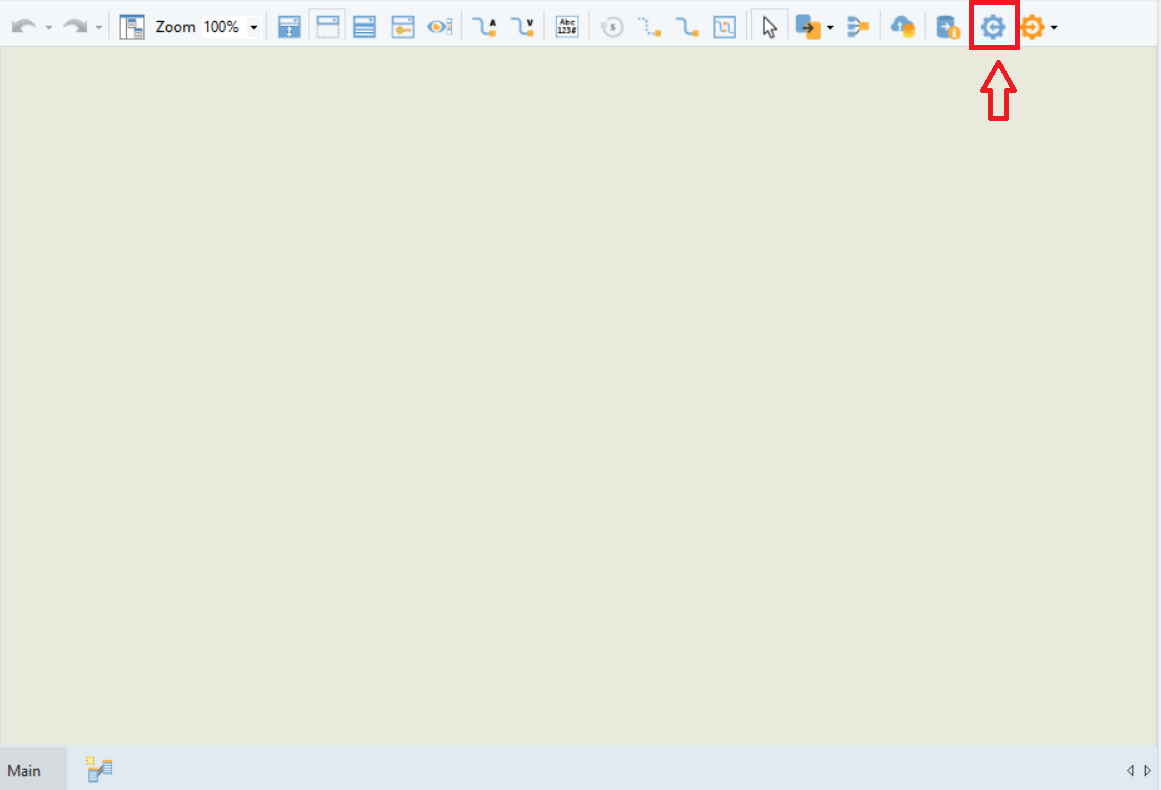Open the Zoom 100% dropdown arrow
The width and height of the screenshot is (1161, 790).
pyautogui.click(x=253, y=28)
